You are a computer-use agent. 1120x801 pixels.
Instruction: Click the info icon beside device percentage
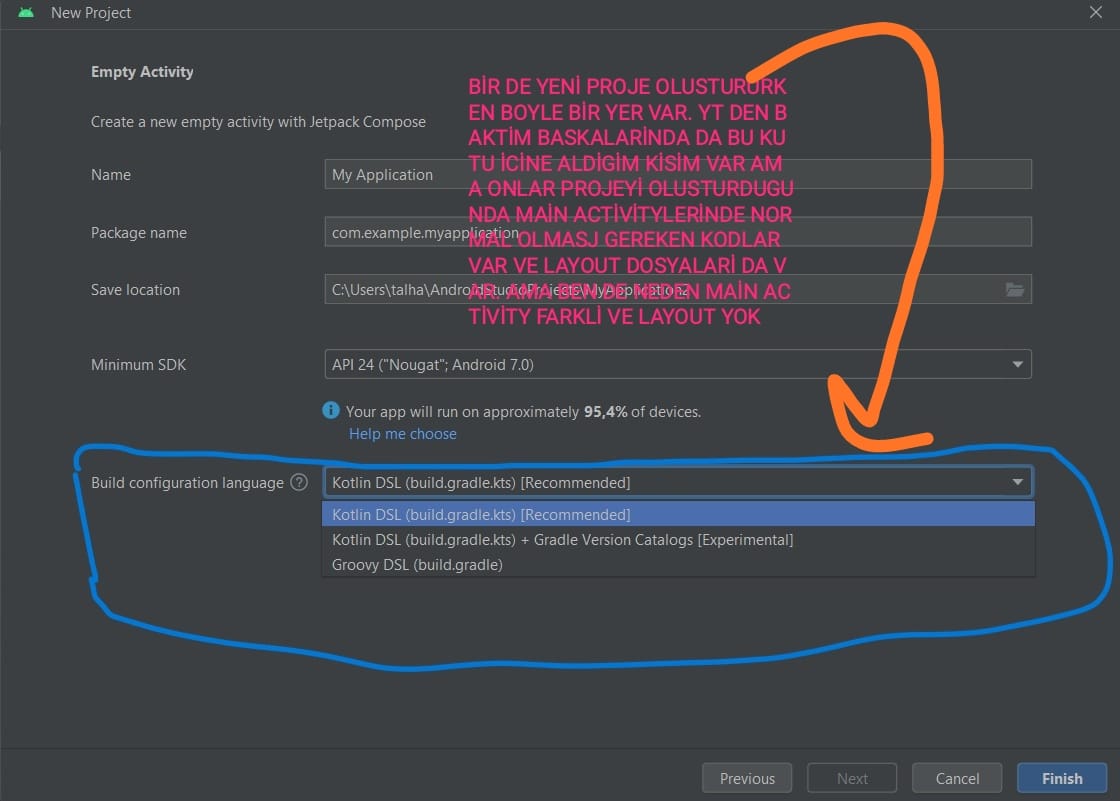(331, 410)
